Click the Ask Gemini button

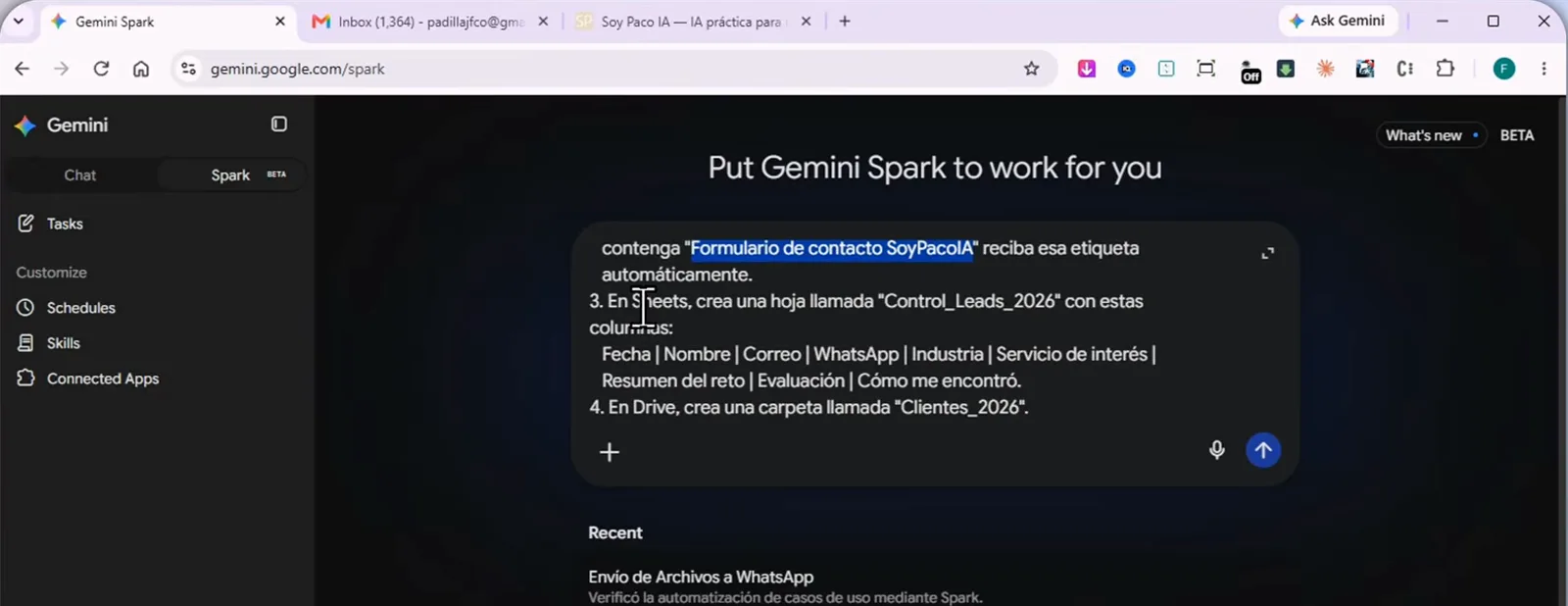click(1338, 21)
